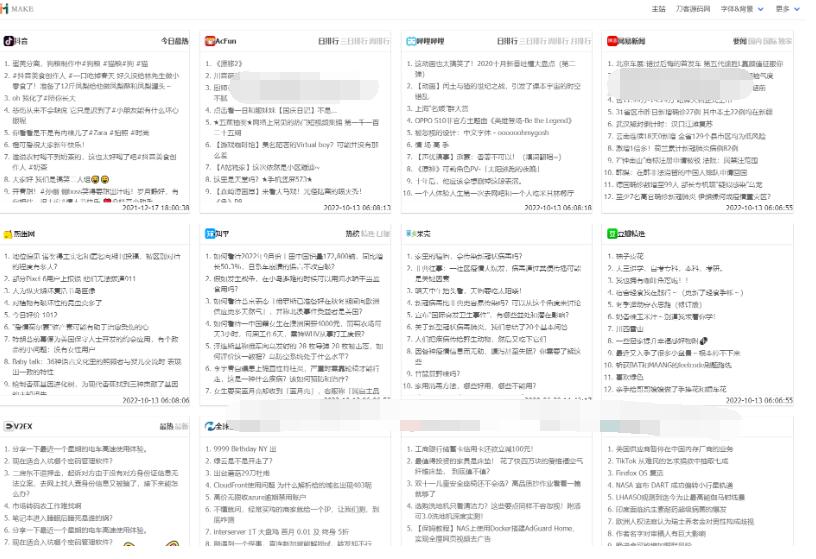Select 今日最热 tab in 抖音 card
Screen dimensions: 816x559
click(x=175, y=41)
